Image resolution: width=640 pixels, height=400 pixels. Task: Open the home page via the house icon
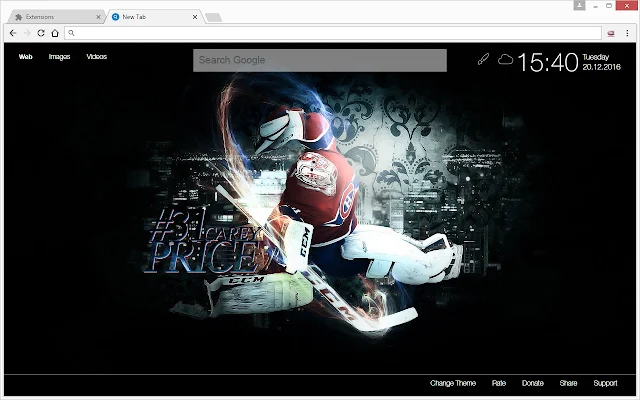(55, 33)
